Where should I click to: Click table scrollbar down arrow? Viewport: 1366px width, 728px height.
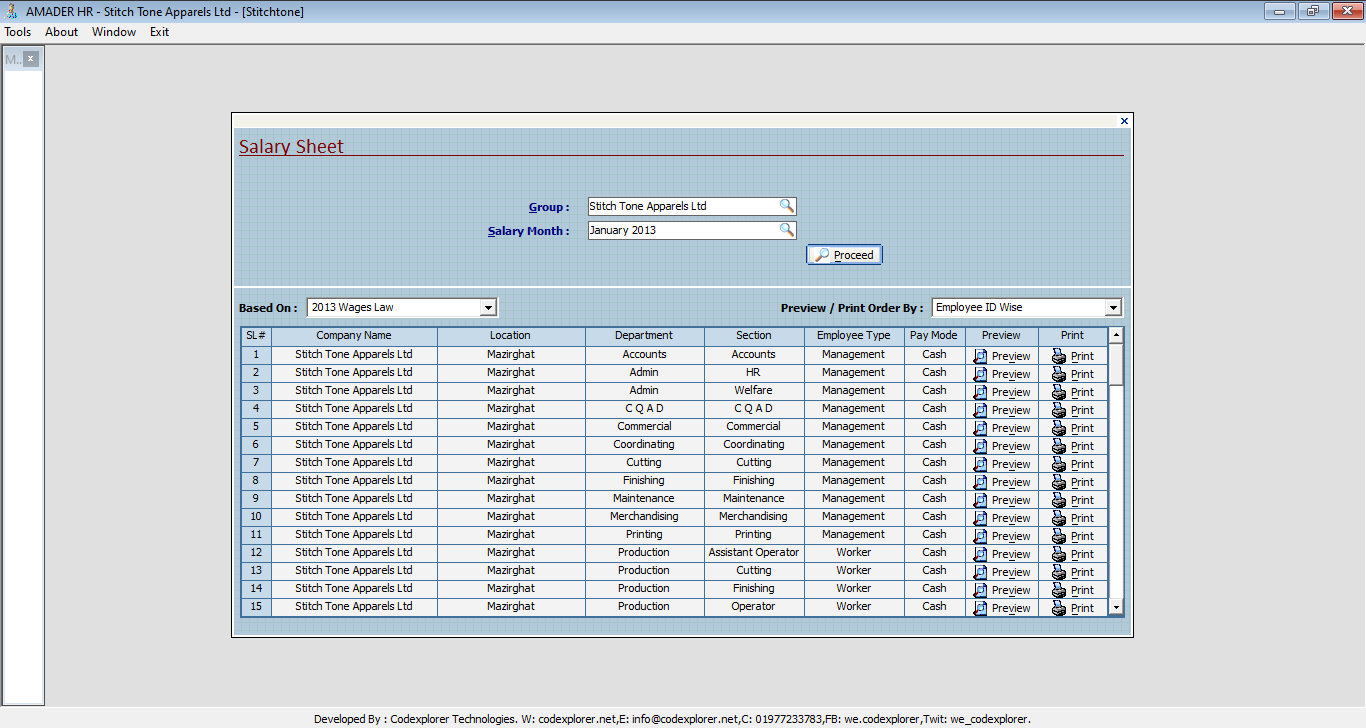[1116, 608]
